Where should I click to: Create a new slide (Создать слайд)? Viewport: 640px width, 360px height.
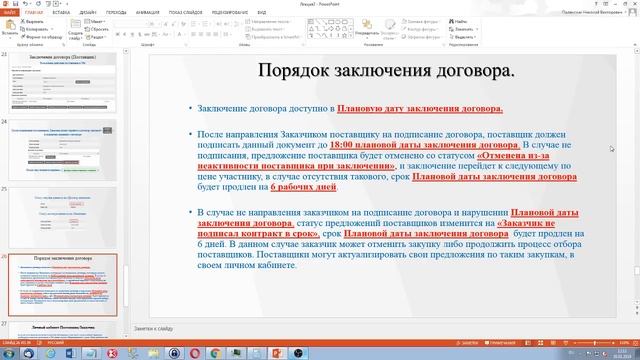pyautogui.click(x=76, y=29)
